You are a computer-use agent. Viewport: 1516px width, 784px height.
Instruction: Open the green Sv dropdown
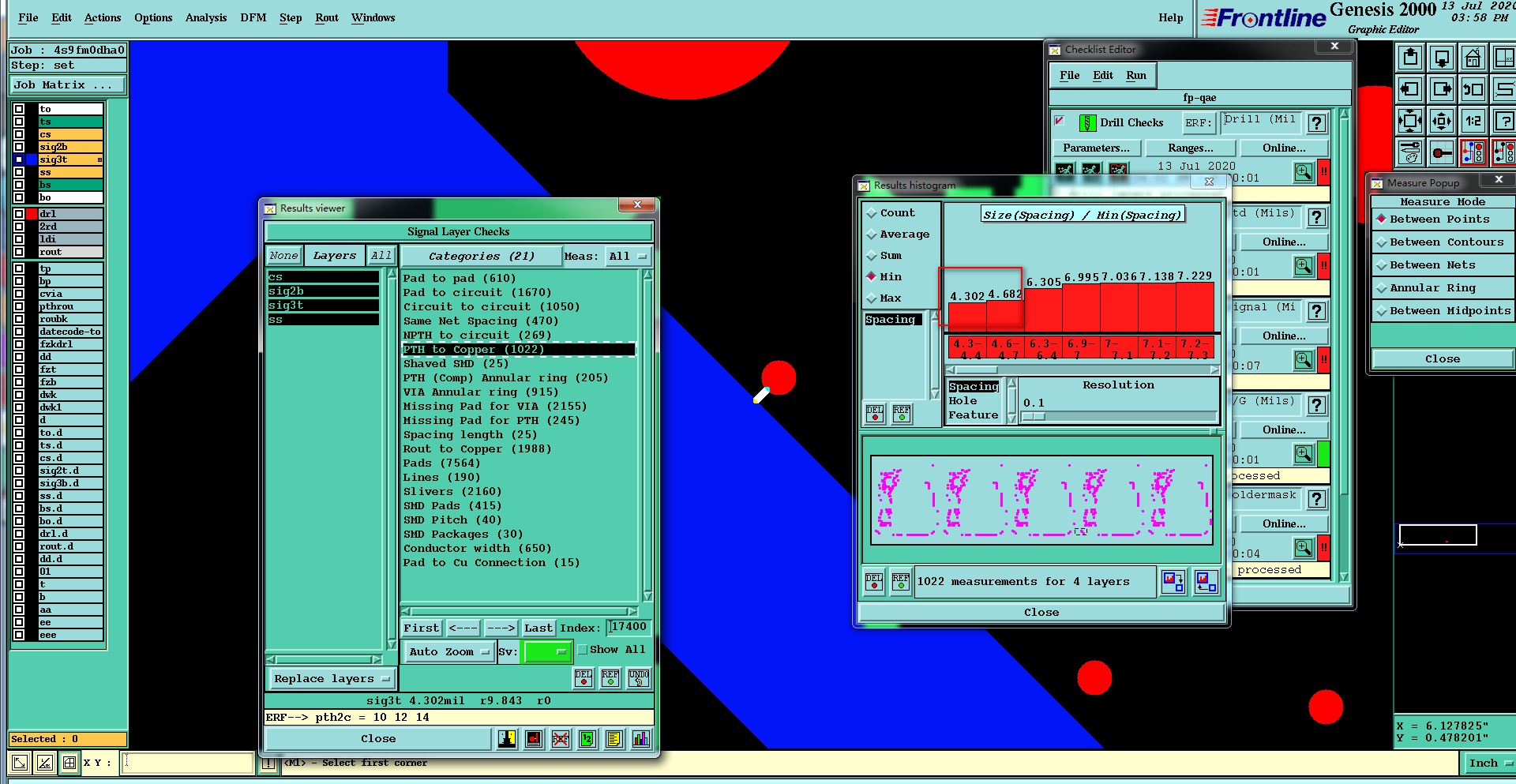pyautogui.click(x=547, y=652)
